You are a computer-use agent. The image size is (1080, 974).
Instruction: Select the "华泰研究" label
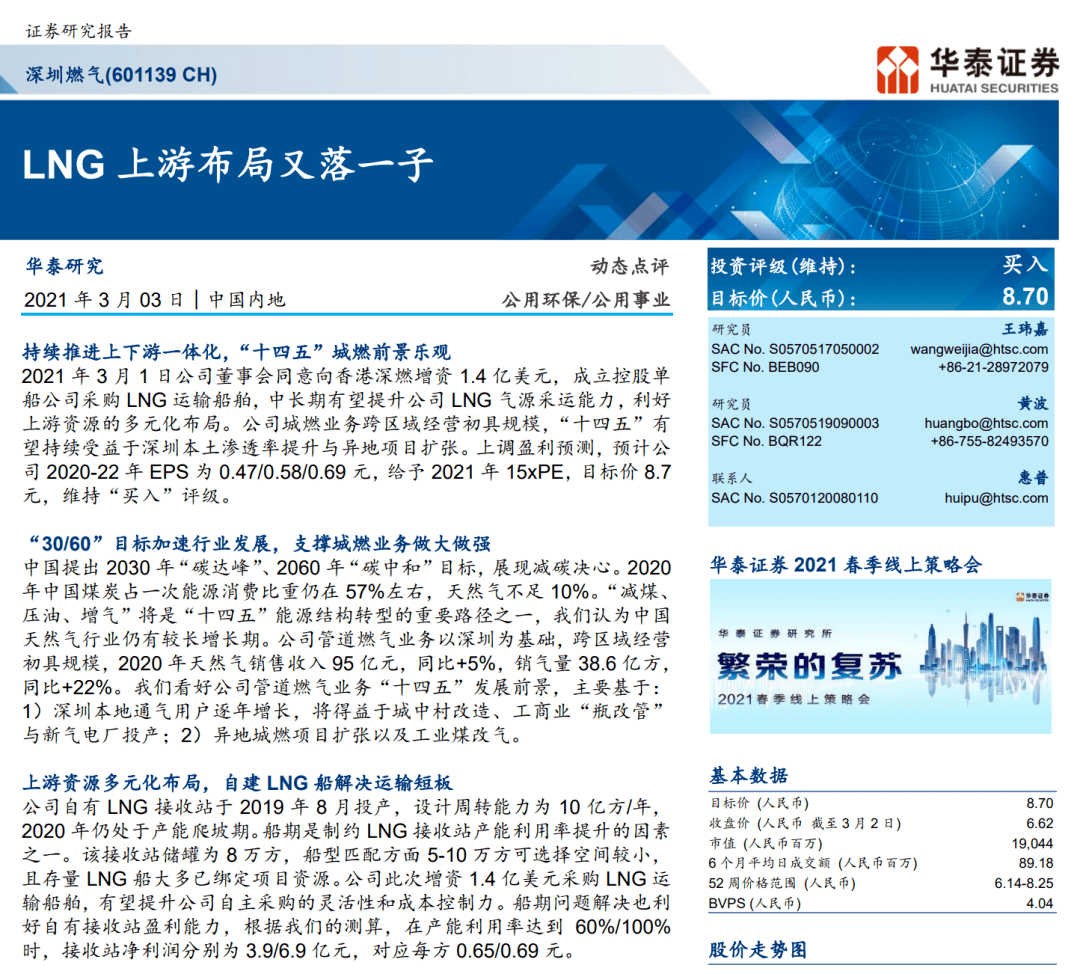pyautogui.click(x=64, y=266)
